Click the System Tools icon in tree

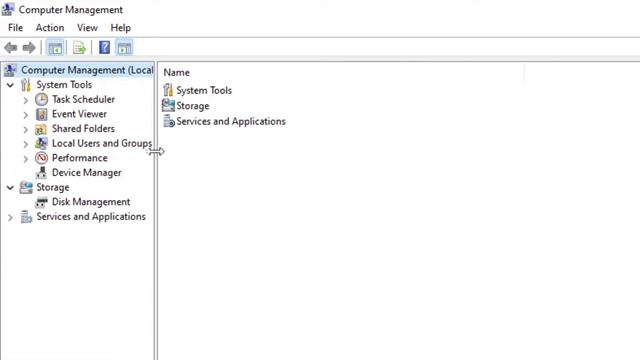coord(26,85)
